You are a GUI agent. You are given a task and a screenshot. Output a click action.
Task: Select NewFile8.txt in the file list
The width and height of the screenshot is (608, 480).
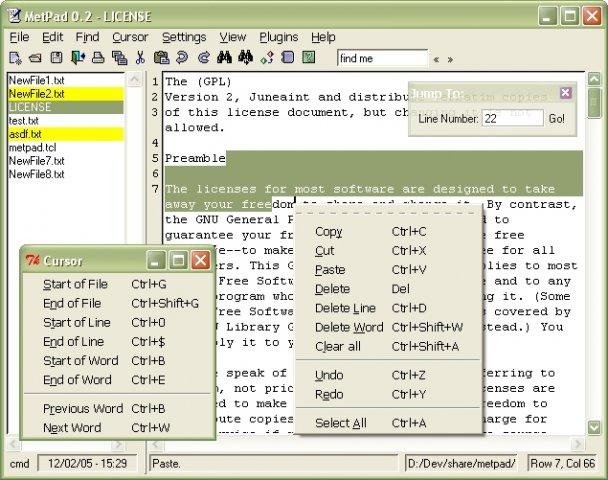pyautogui.click(x=66, y=174)
